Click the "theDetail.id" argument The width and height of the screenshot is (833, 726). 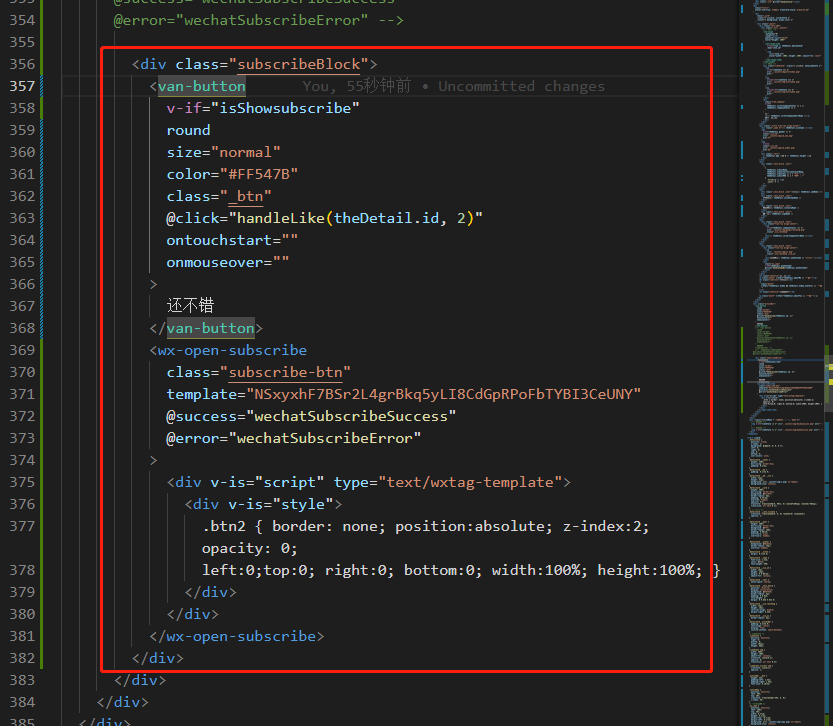(386, 218)
